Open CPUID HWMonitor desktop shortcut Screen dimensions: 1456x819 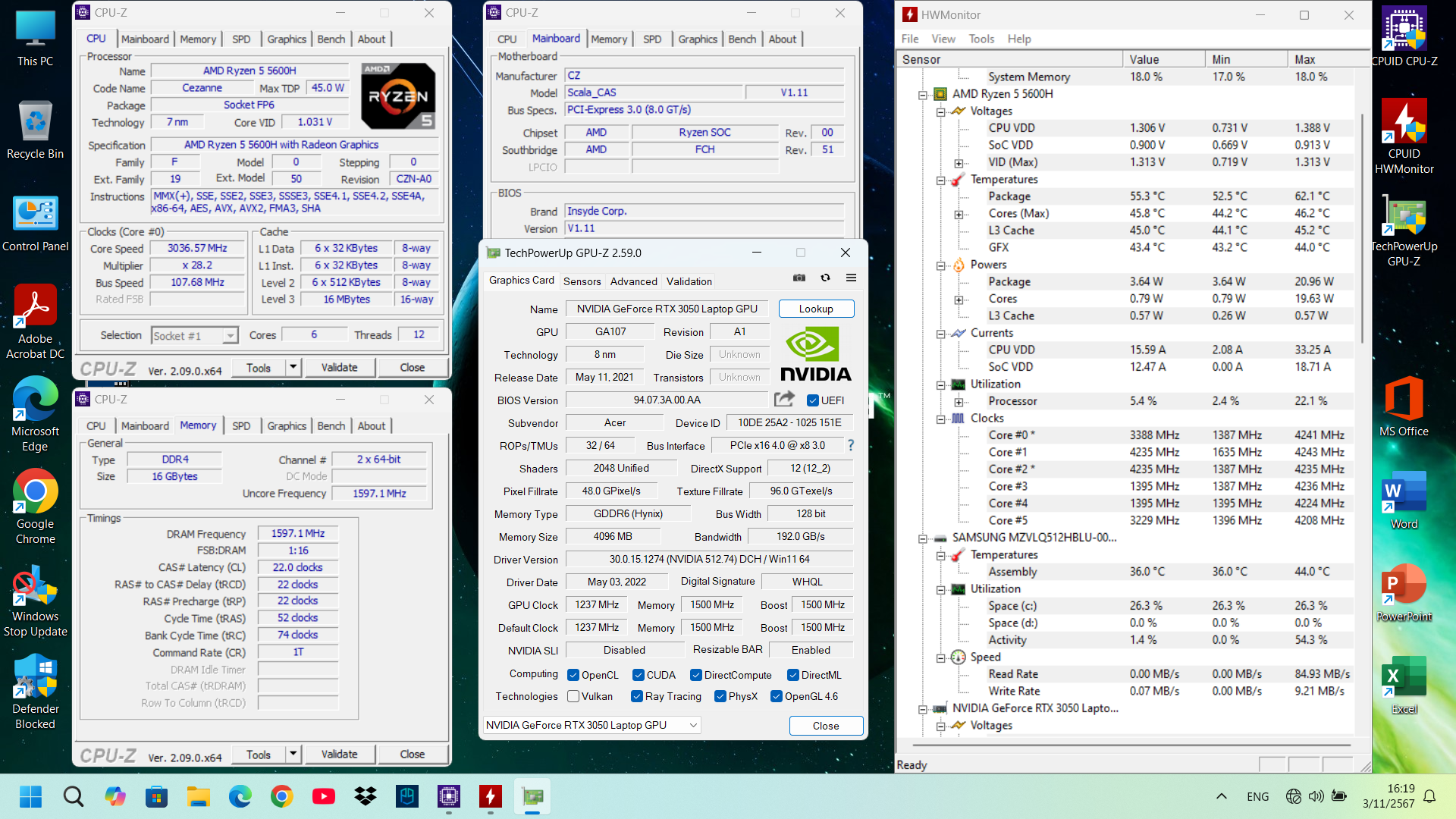pyautogui.click(x=1404, y=136)
